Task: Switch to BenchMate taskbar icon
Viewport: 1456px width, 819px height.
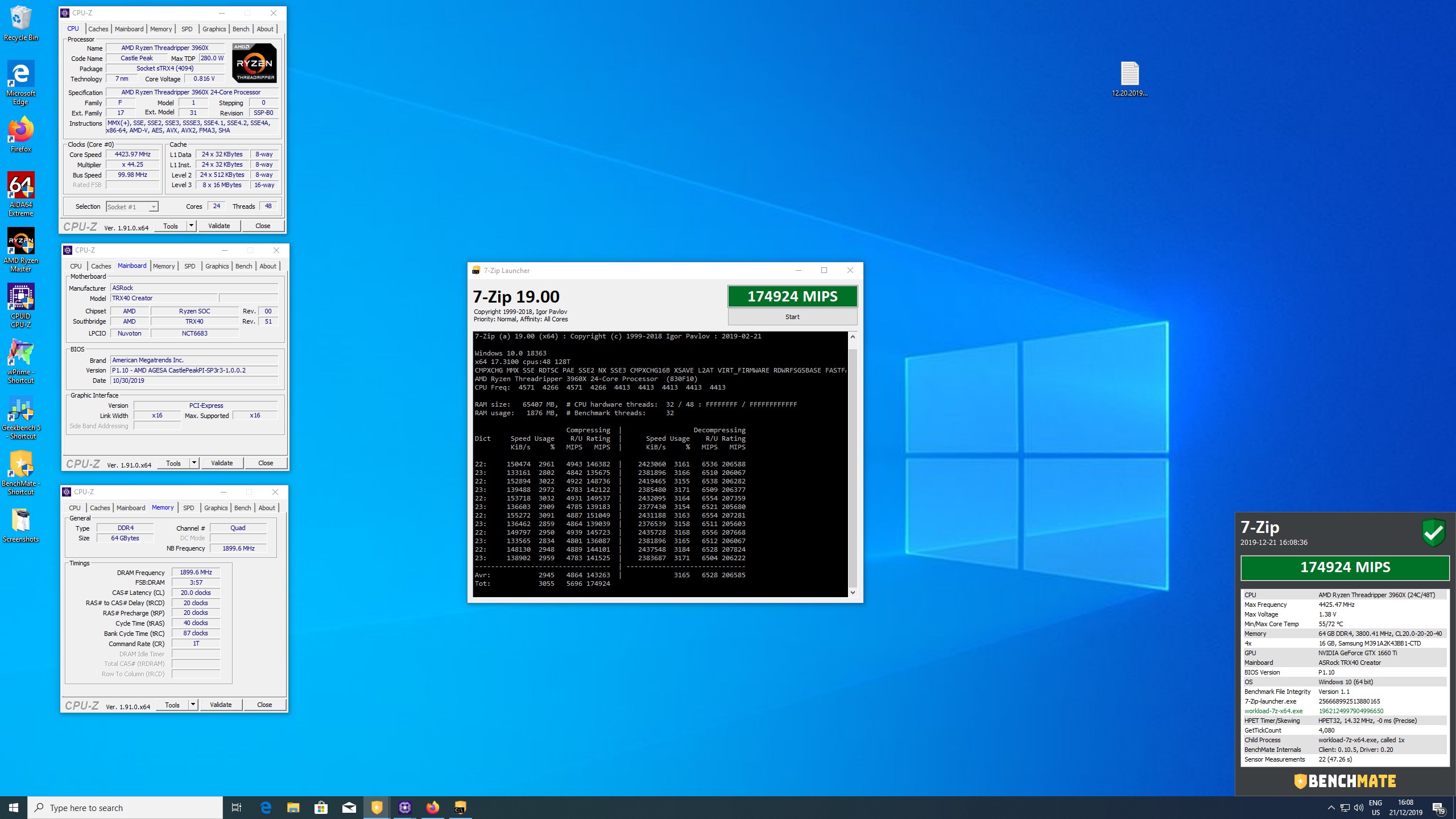Action: (x=377, y=808)
